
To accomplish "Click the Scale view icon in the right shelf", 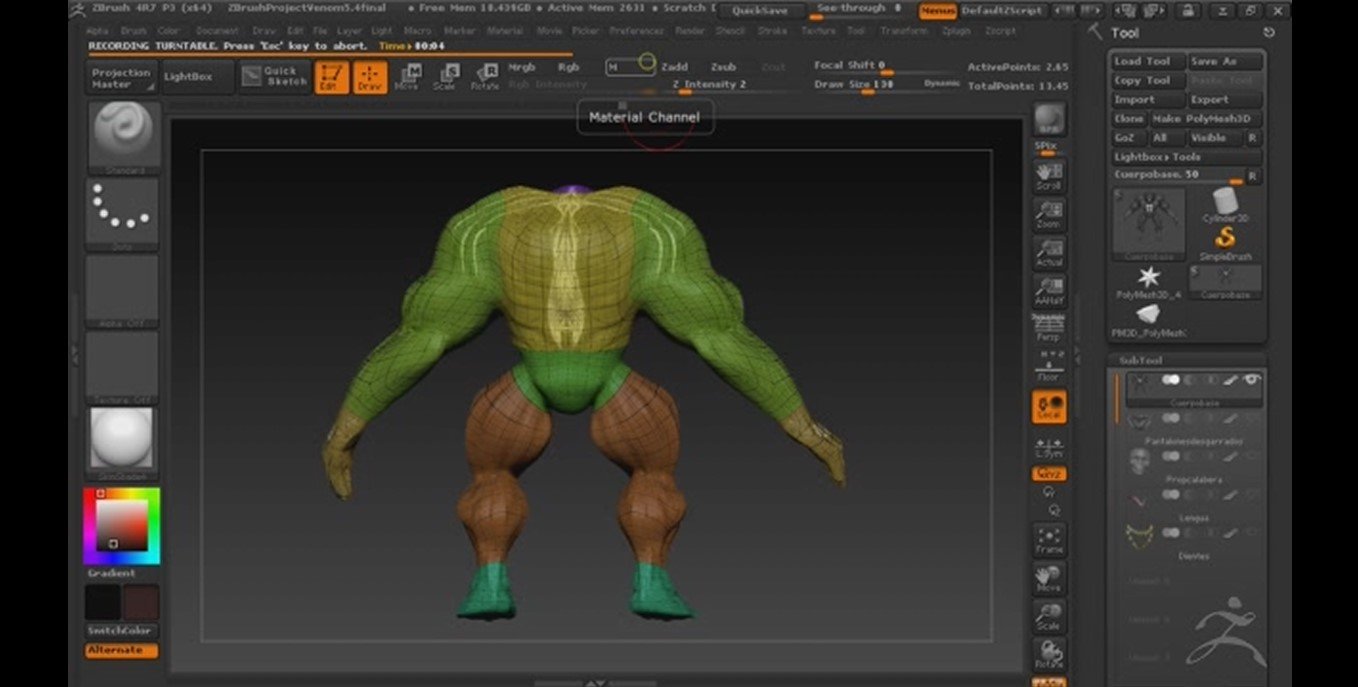I will [x=1048, y=616].
